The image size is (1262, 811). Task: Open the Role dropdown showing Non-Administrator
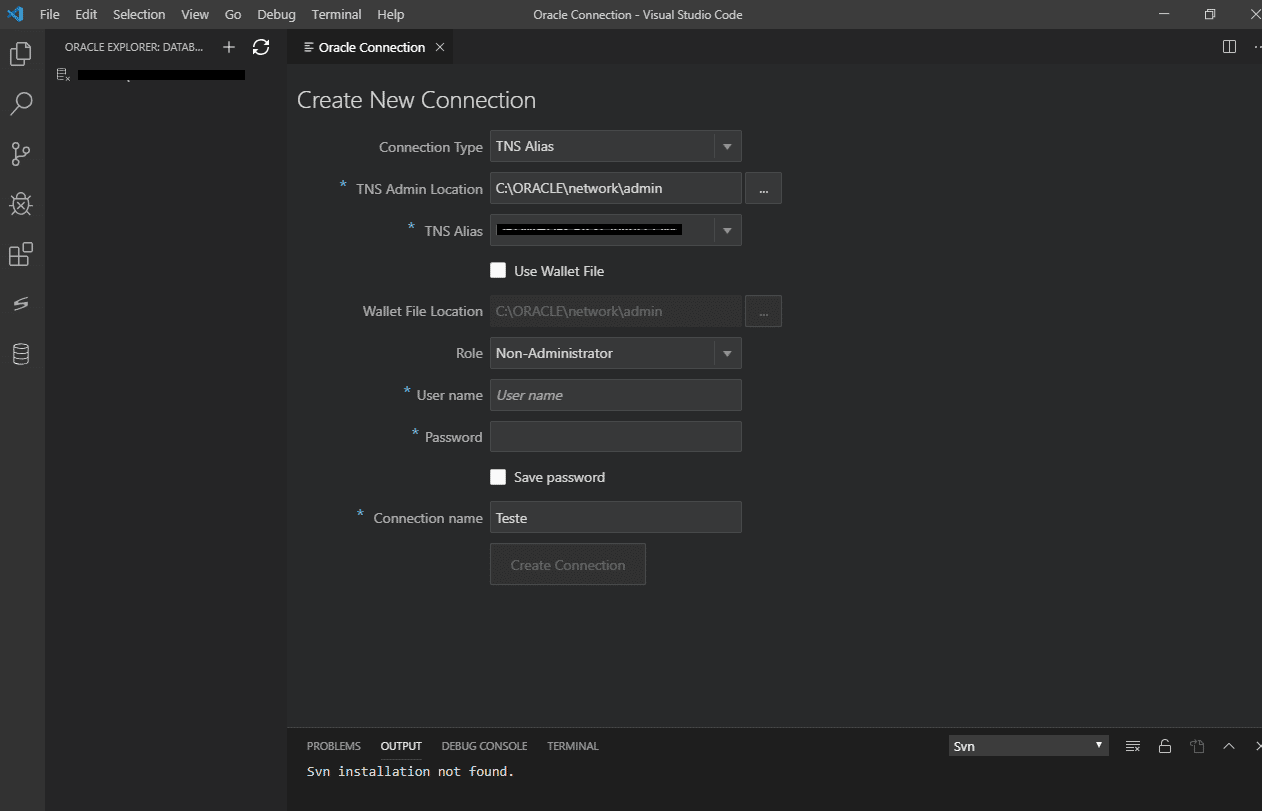pos(727,353)
